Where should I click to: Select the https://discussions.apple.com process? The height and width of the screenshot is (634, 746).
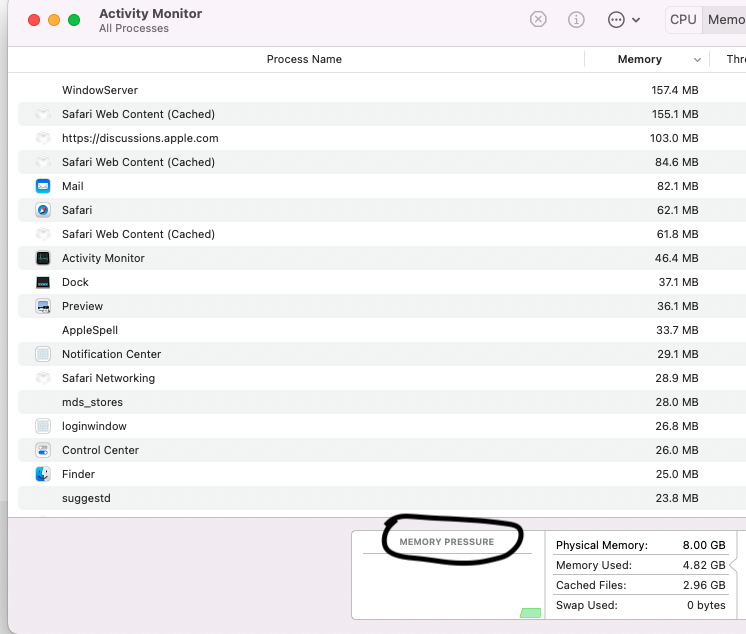382,138
